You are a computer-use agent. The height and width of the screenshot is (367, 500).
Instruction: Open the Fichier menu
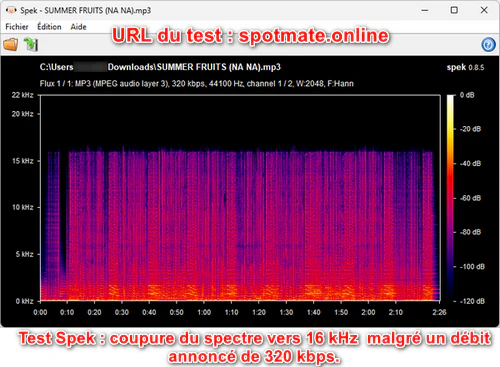coord(17,27)
